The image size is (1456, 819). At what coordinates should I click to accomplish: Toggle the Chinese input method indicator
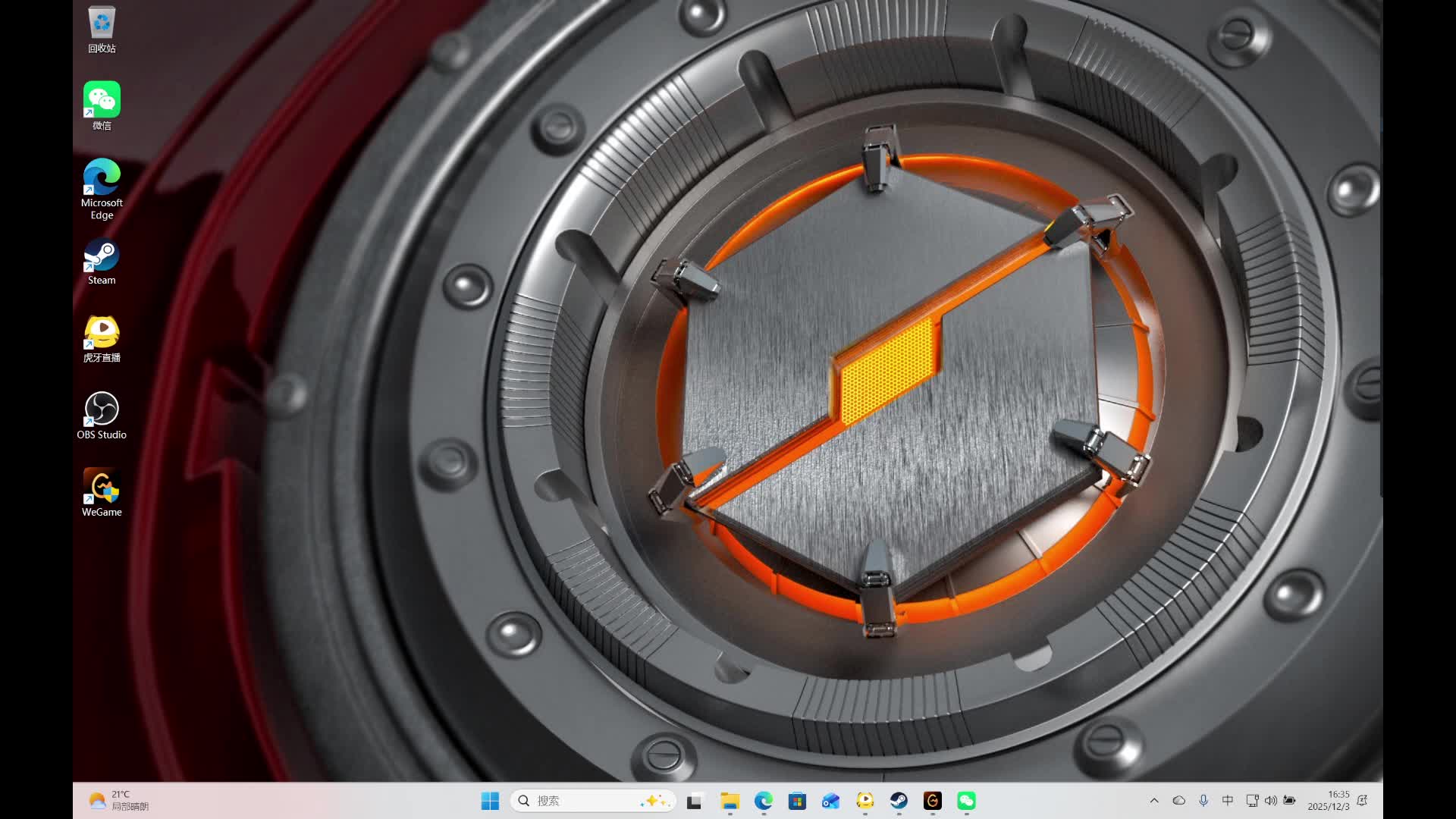tap(1228, 801)
